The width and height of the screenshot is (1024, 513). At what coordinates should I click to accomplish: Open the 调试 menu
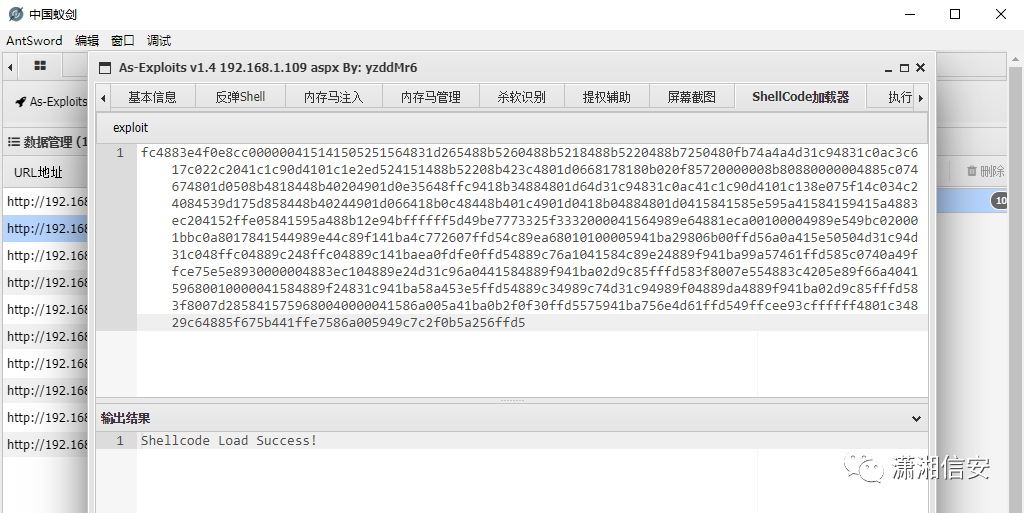coord(159,40)
